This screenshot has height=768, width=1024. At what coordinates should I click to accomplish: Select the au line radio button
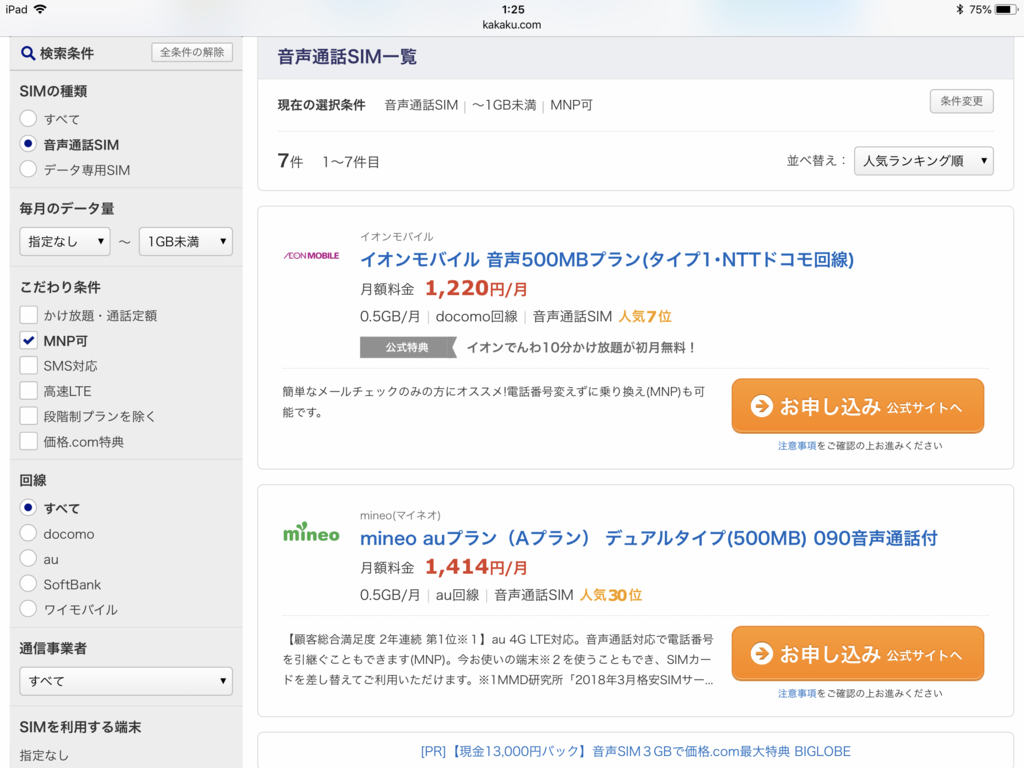tap(28, 558)
